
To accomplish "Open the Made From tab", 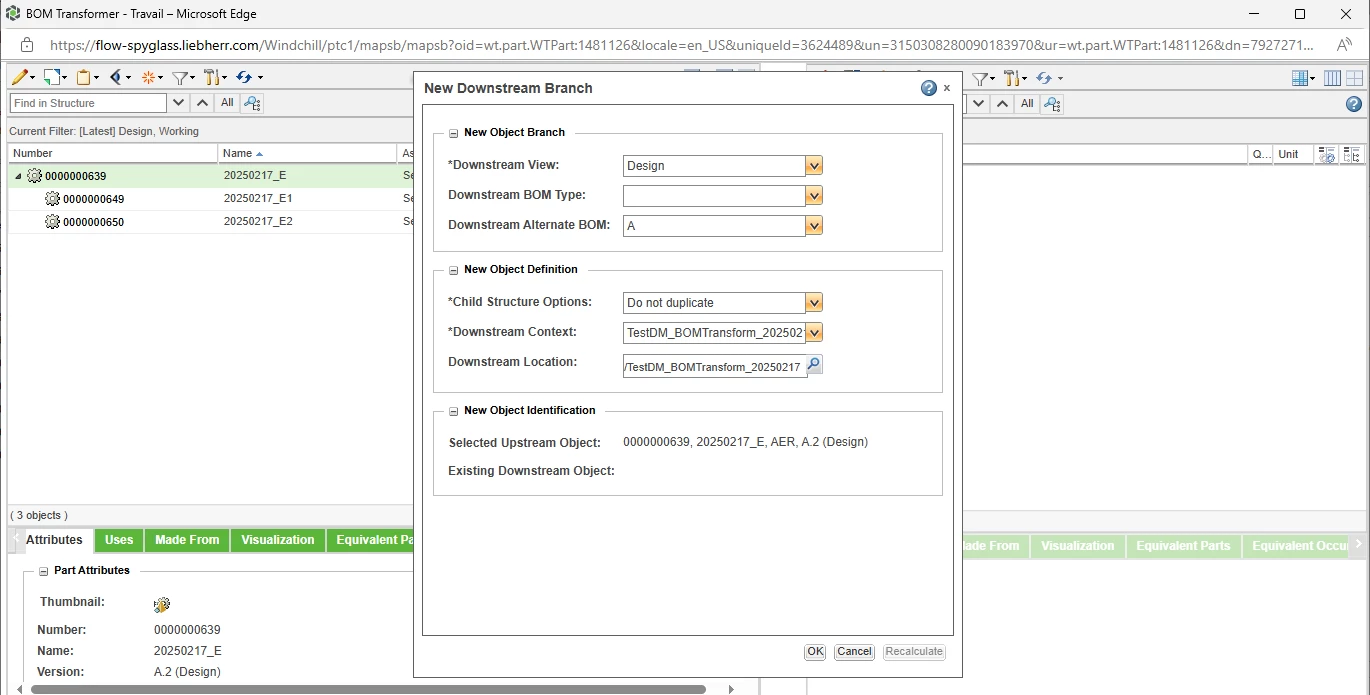I will [x=187, y=540].
